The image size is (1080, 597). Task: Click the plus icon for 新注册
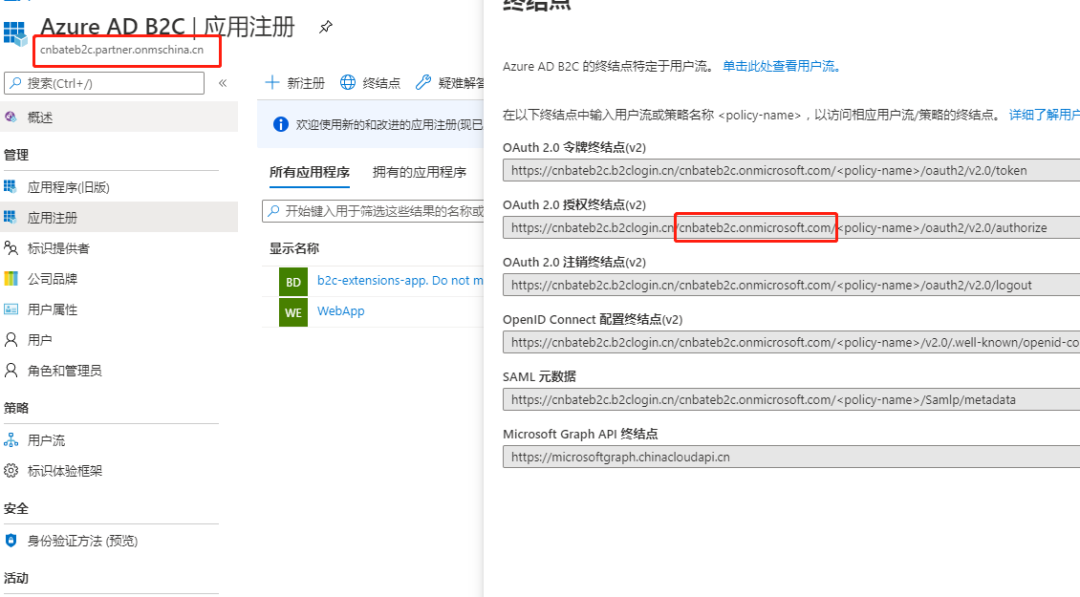[x=272, y=83]
